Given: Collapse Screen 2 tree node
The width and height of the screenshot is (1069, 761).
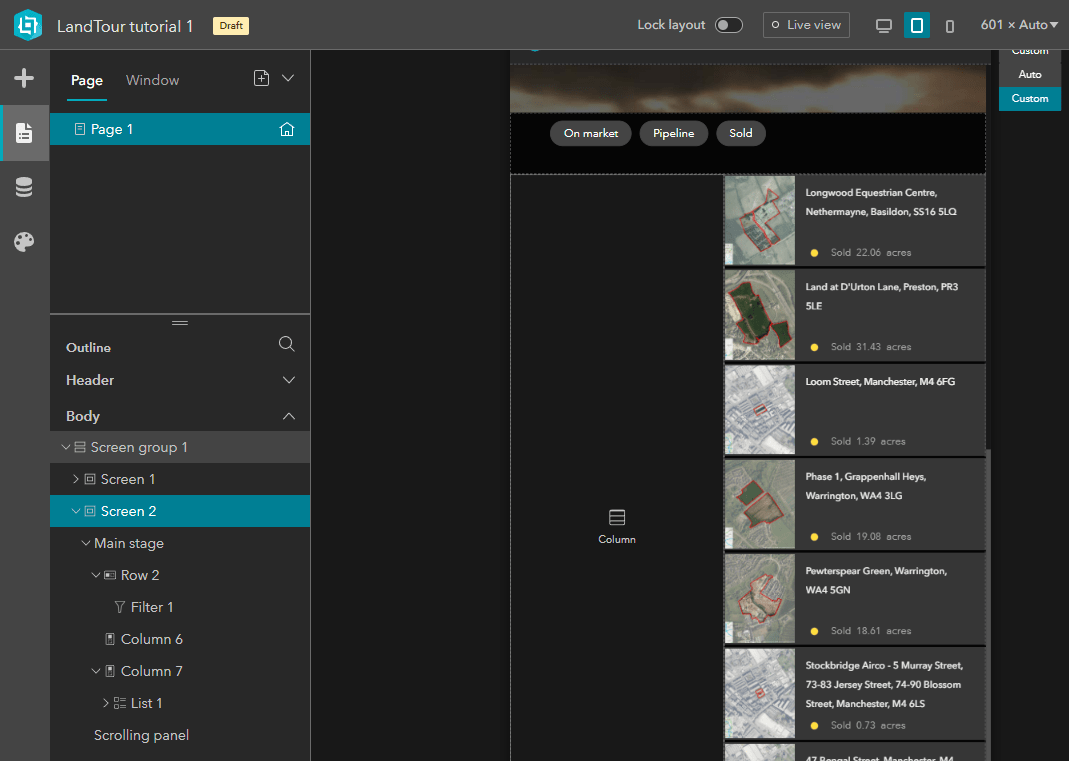Looking at the screenshot, I should point(76,511).
